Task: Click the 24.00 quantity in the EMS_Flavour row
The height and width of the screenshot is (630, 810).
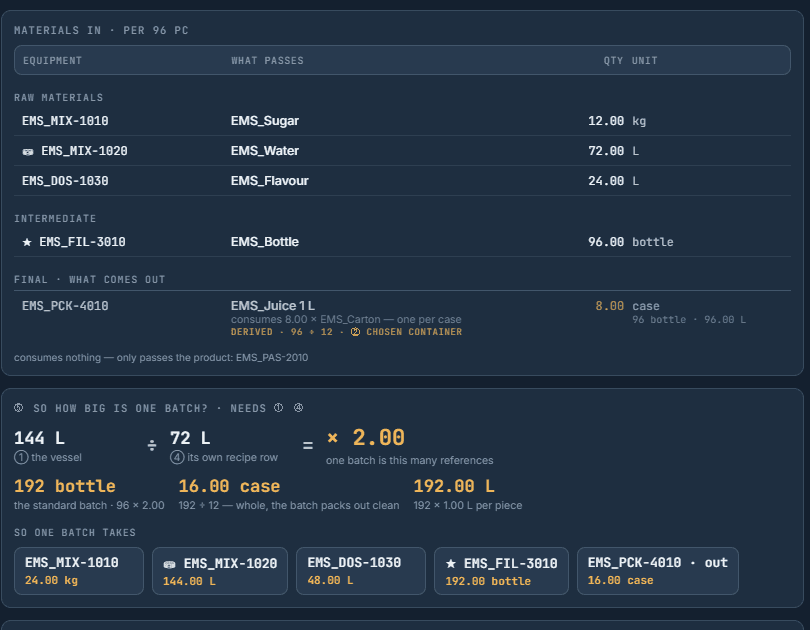Action: tap(606, 181)
